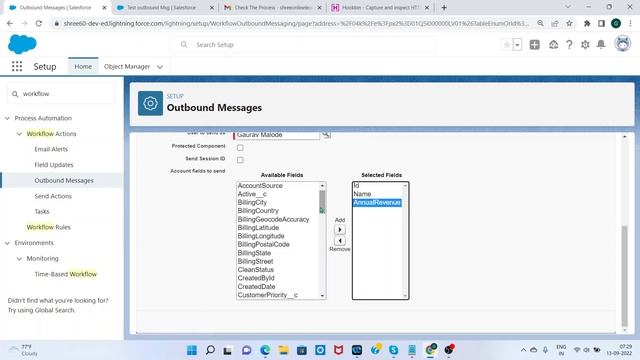640x360 pixels.
Task: Click Add arrow to move field right
Action: (340, 230)
